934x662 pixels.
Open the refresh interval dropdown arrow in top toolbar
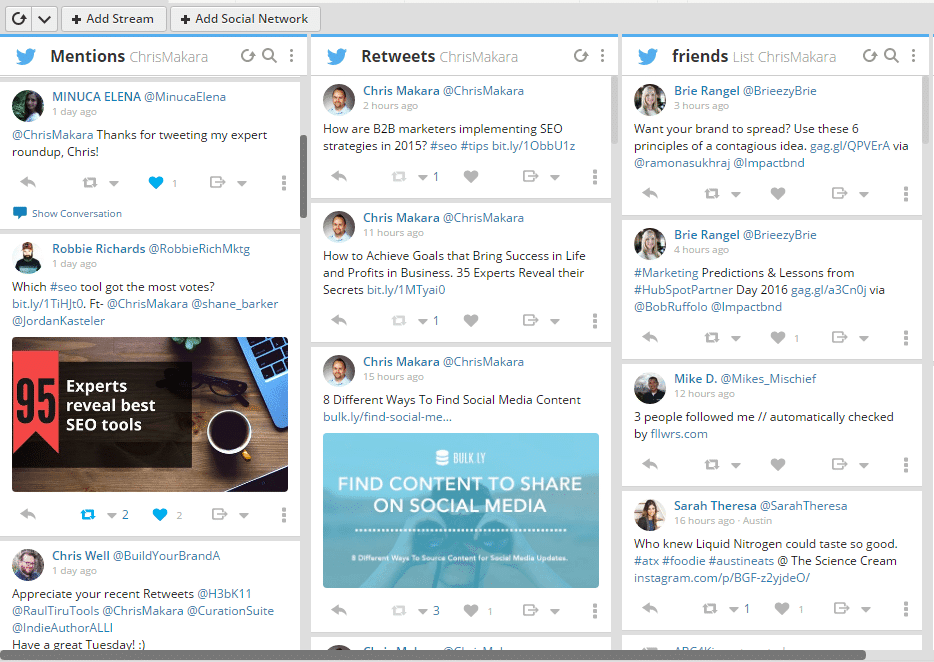[x=44, y=19]
